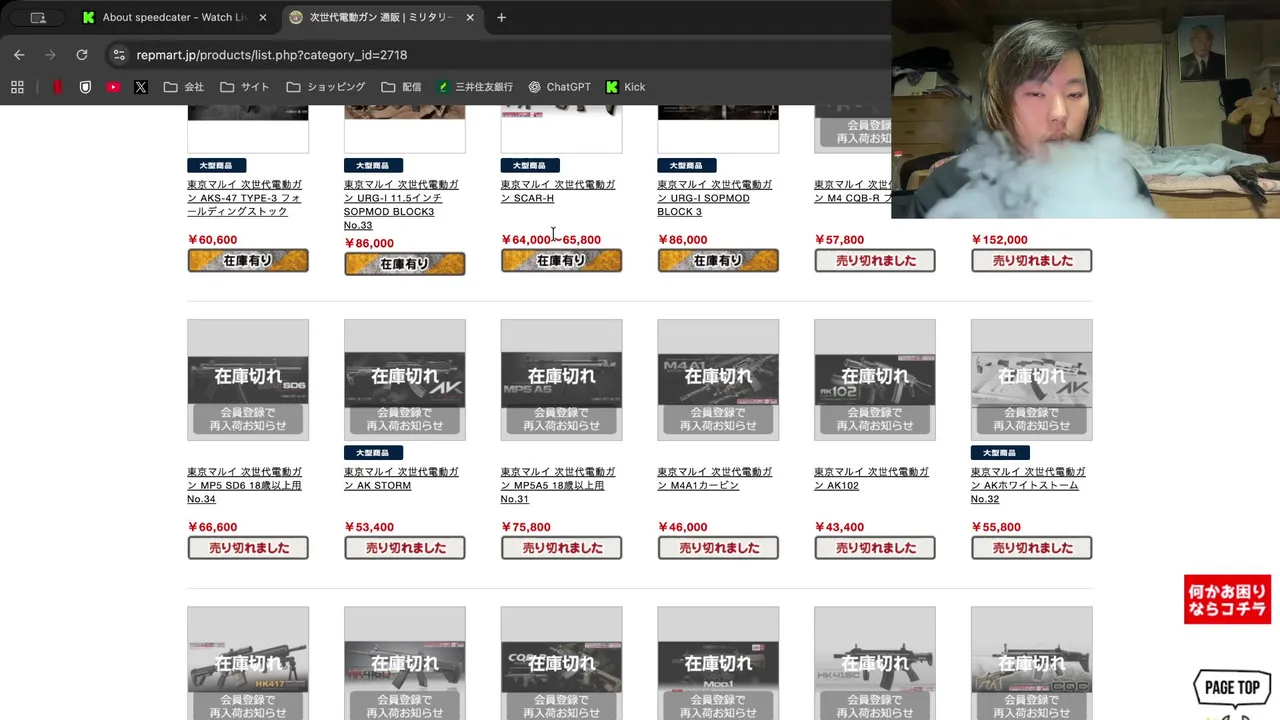The height and width of the screenshot is (720, 1280).
Task: Open MP5A5 product thumbnail
Action: (561, 380)
